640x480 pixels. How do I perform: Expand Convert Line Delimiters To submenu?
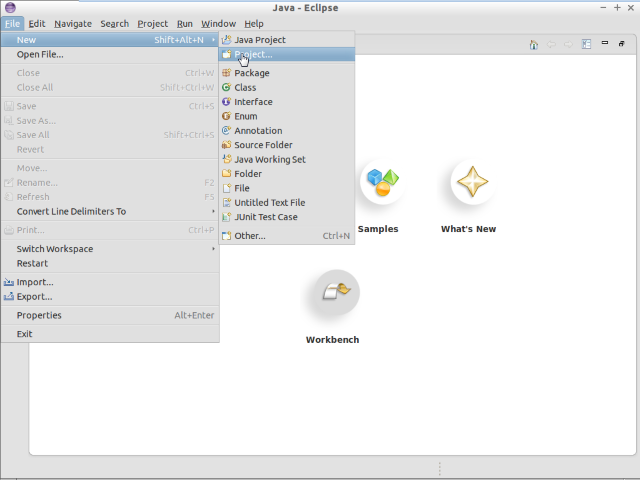tap(213, 211)
